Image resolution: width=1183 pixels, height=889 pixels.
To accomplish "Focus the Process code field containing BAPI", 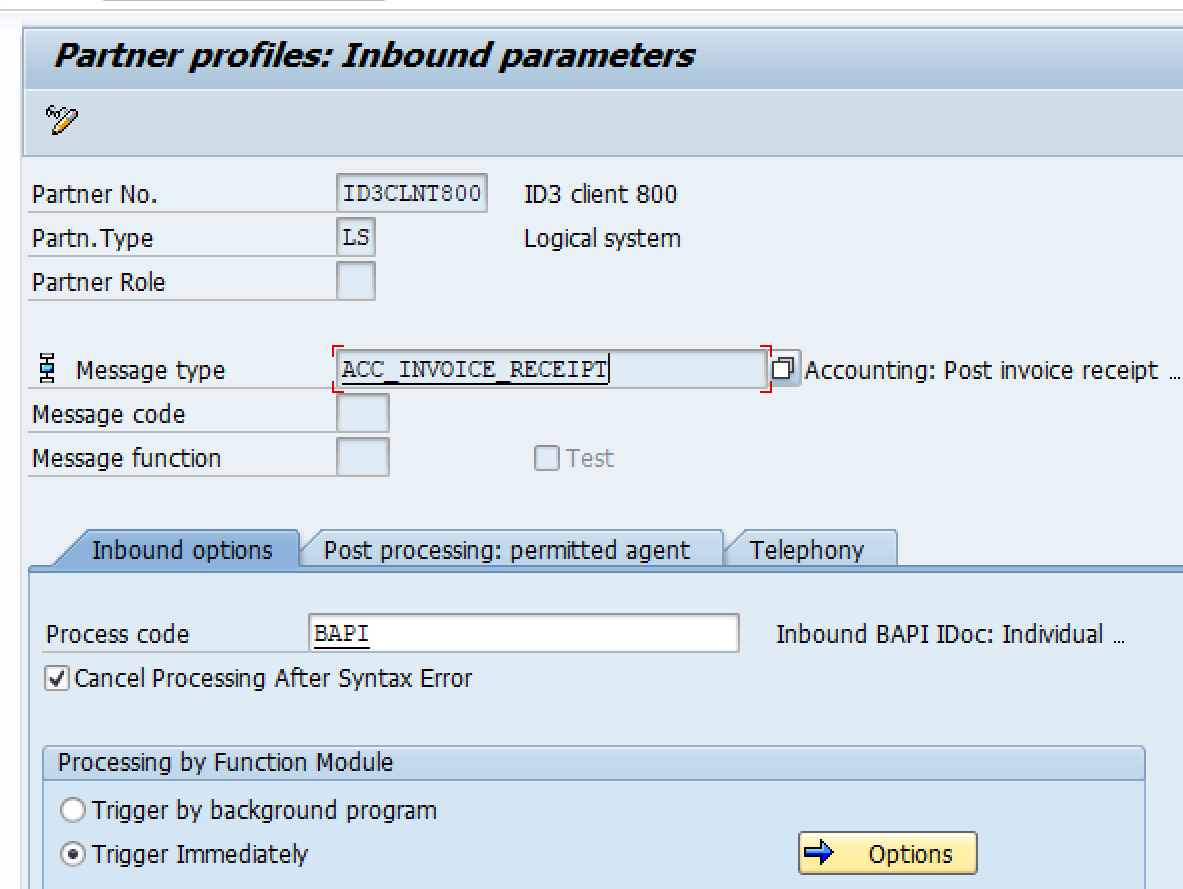I will click(x=524, y=634).
